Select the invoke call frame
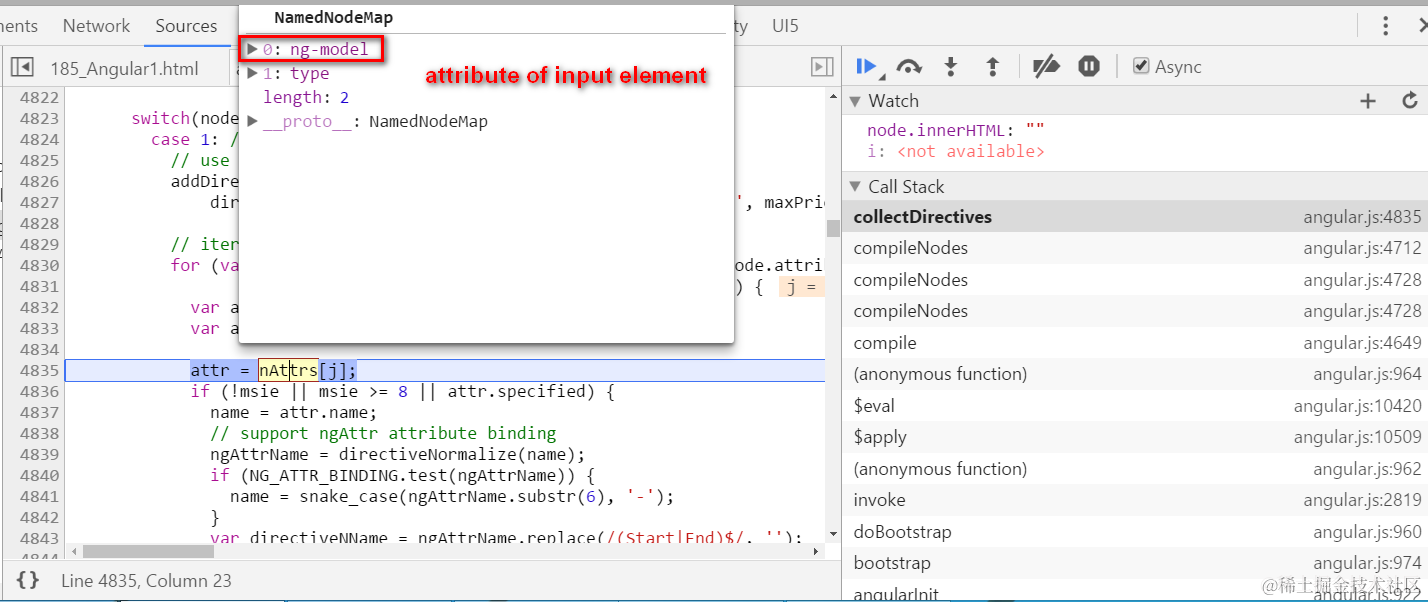 pyautogui.click(x=1137, y=500)
